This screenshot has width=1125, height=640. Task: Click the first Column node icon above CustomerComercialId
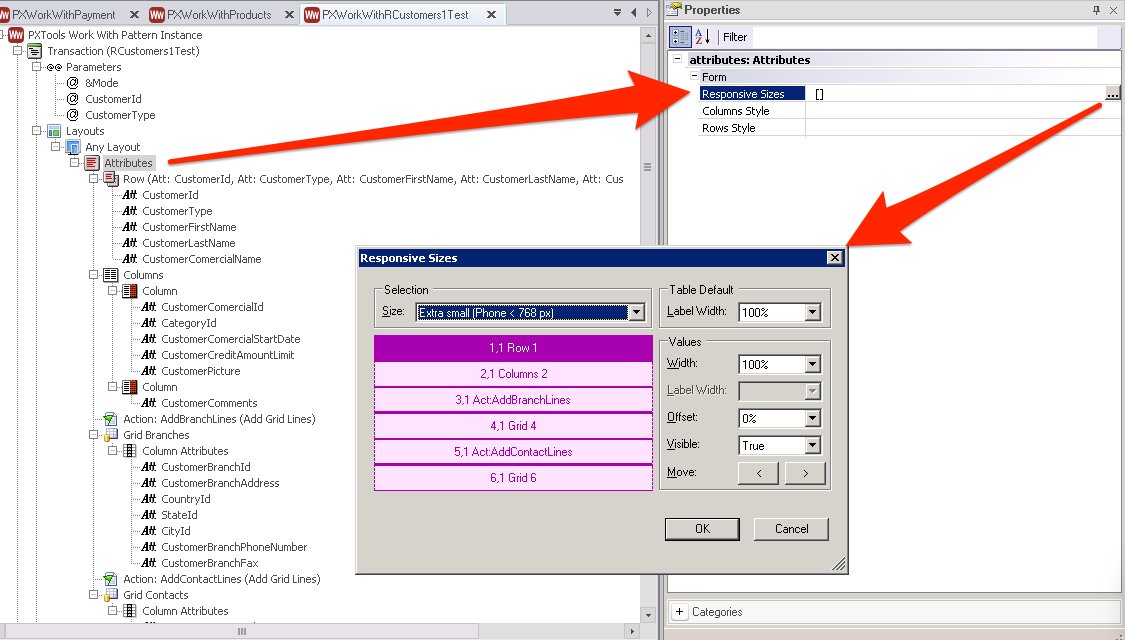130,291
